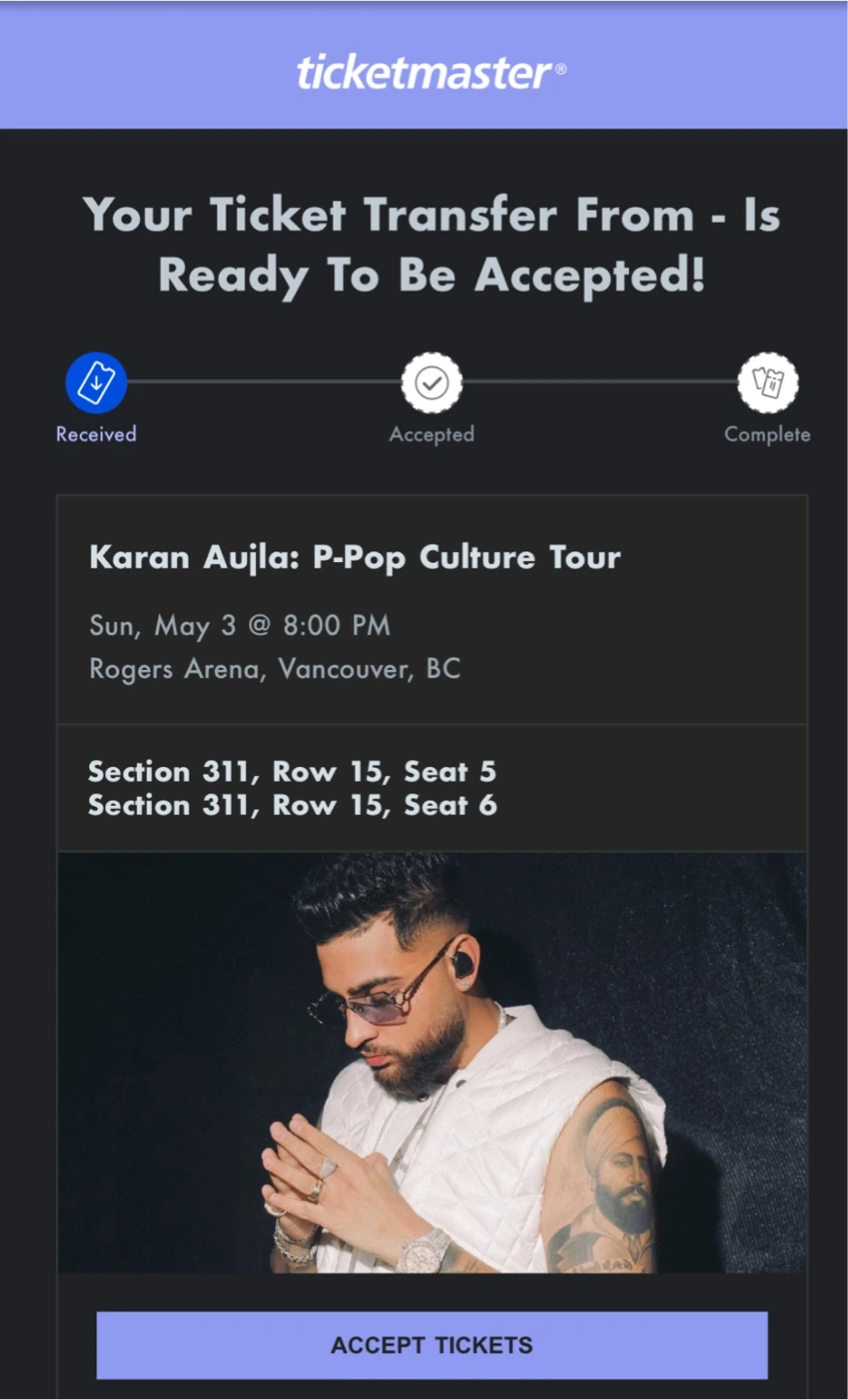
Task: Click the Rogers Arena, Vancouver, BC venue
Action: pos(274,669)
